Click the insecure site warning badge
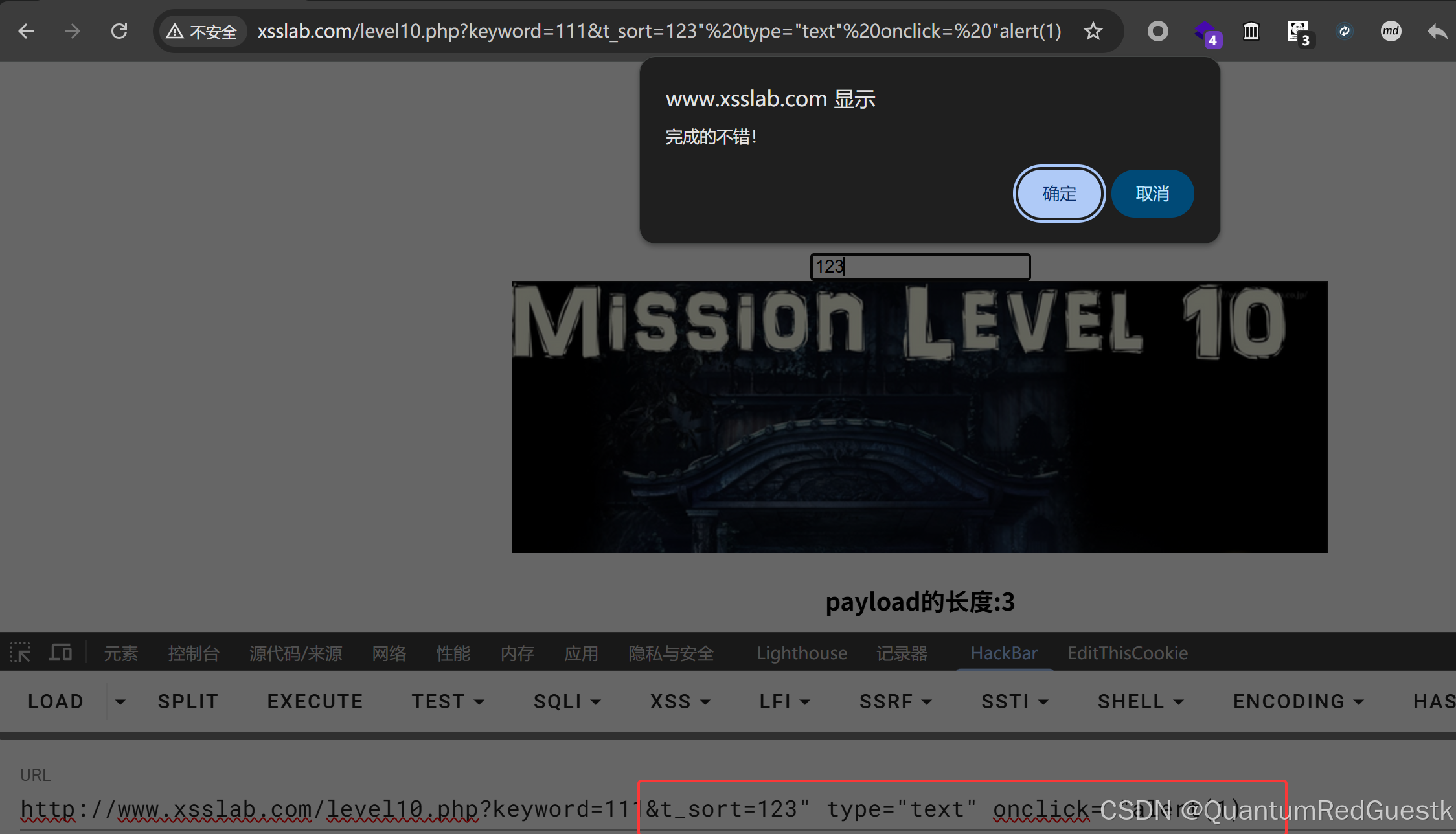Image resolution: width=1456 pixels, height=834 pixels. (202, 31)
